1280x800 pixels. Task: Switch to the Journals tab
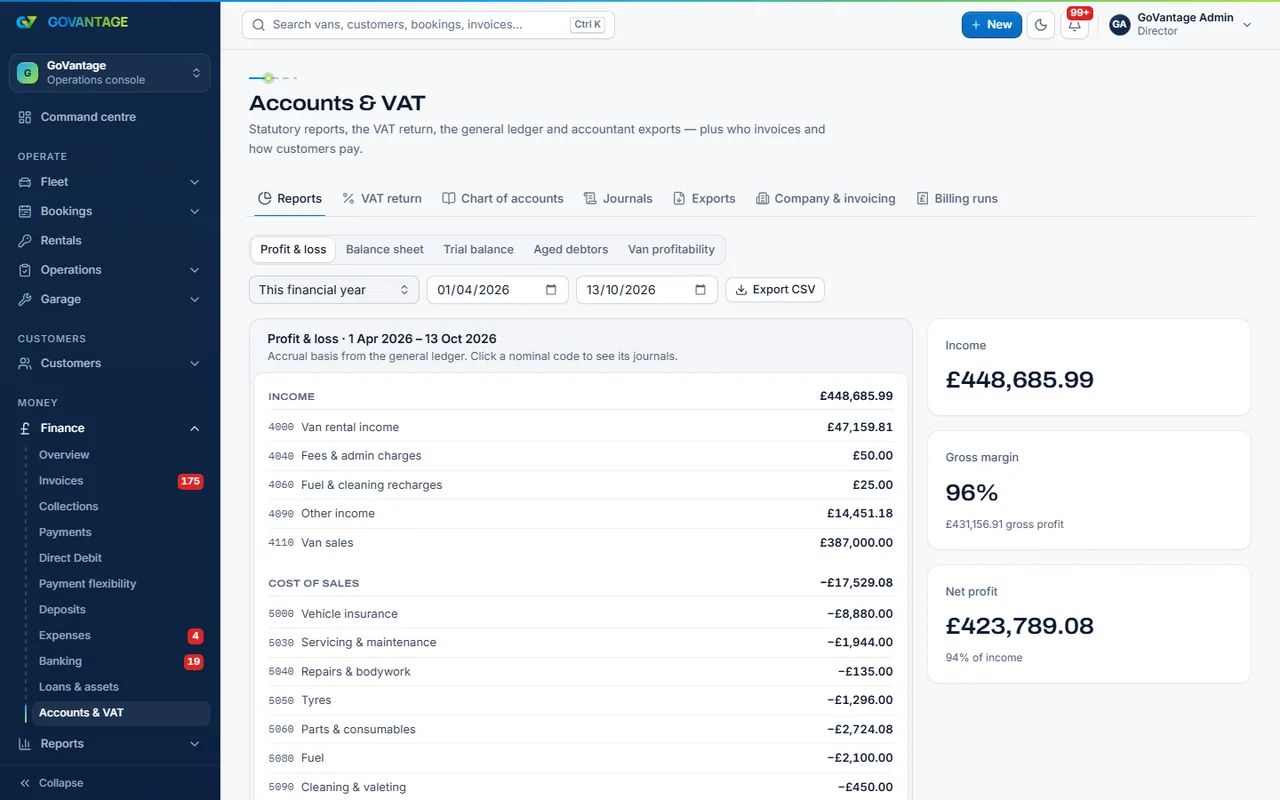pos(618,199)
